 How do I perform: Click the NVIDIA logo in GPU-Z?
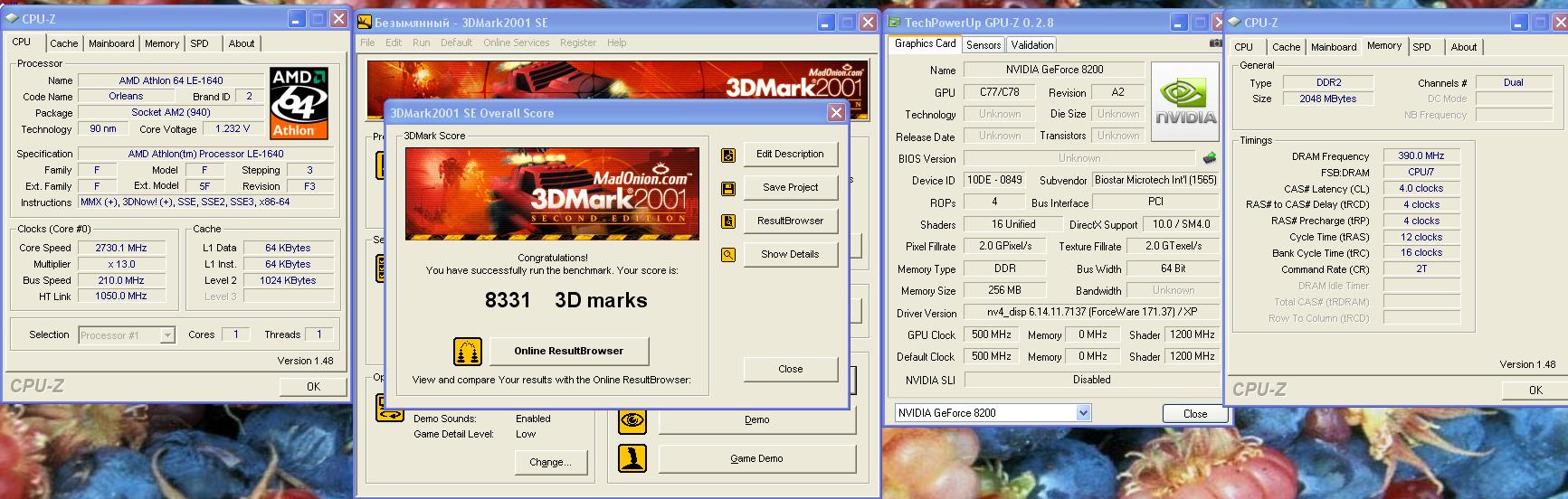pos(1185,101)
